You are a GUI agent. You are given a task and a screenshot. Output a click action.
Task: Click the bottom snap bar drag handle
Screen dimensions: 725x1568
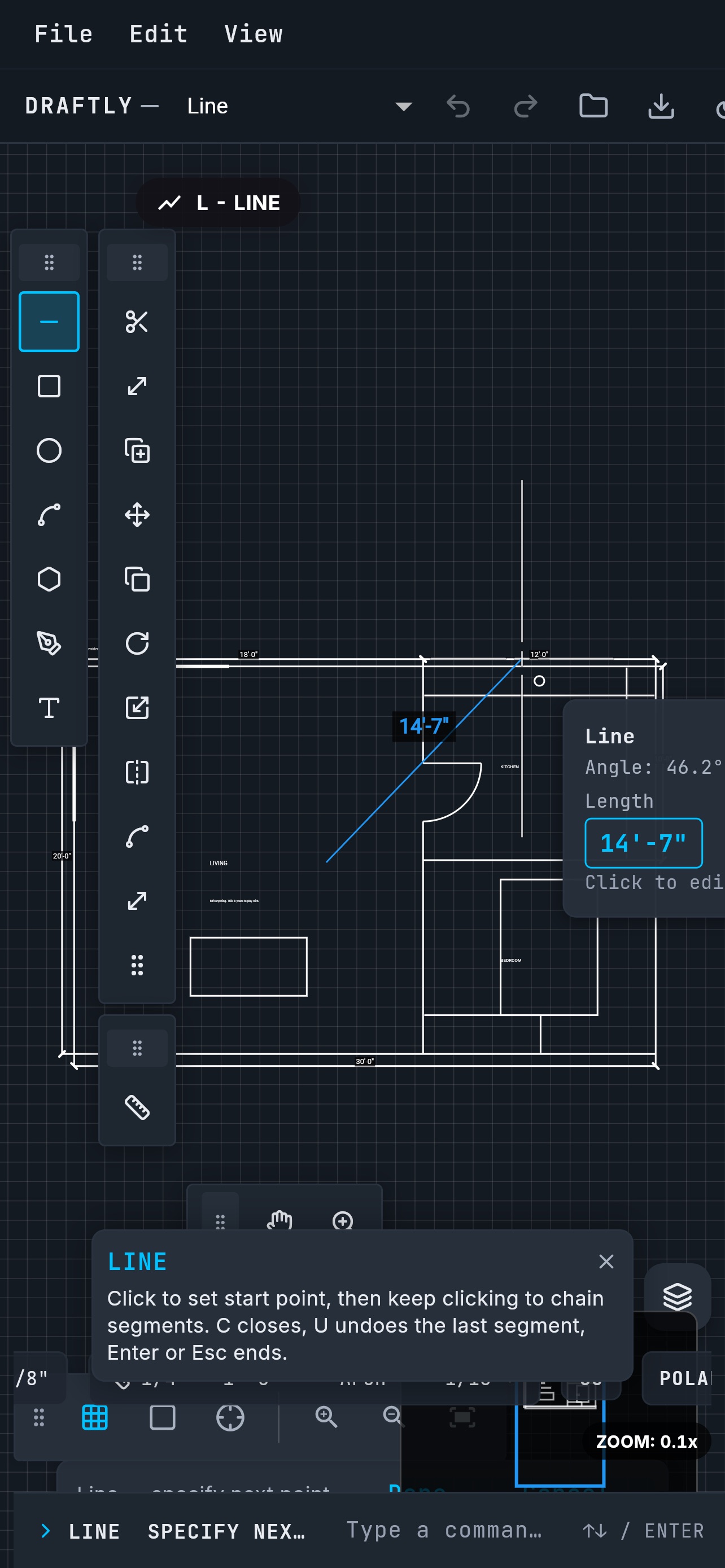(38, 1418)
